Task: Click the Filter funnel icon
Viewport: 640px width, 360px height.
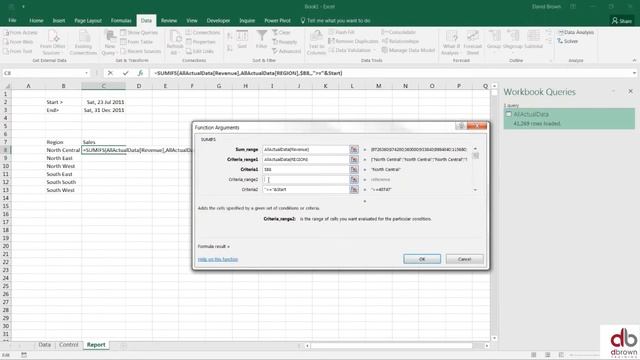Action: pos(262,40)
